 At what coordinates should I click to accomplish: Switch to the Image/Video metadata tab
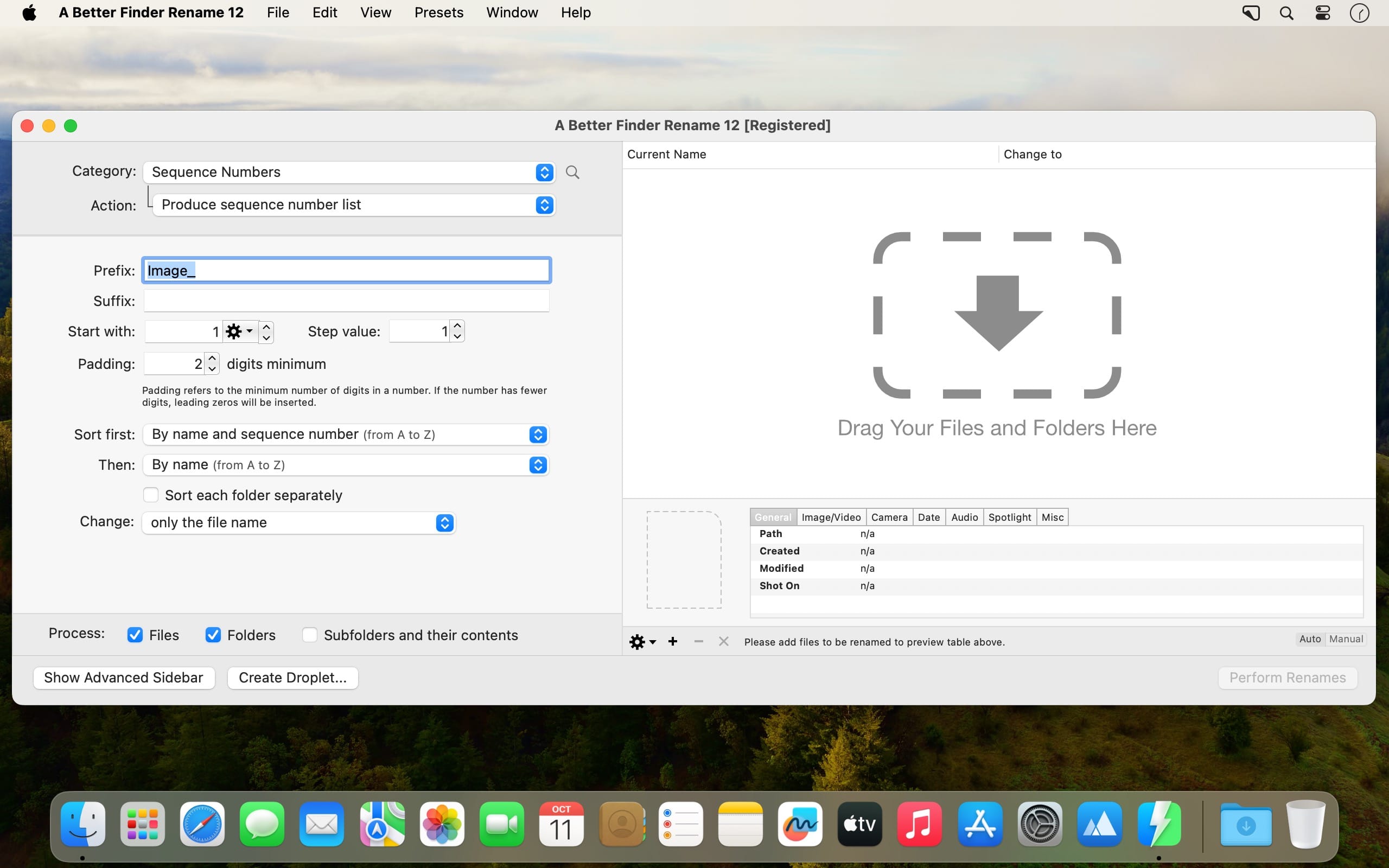[831, 516]
